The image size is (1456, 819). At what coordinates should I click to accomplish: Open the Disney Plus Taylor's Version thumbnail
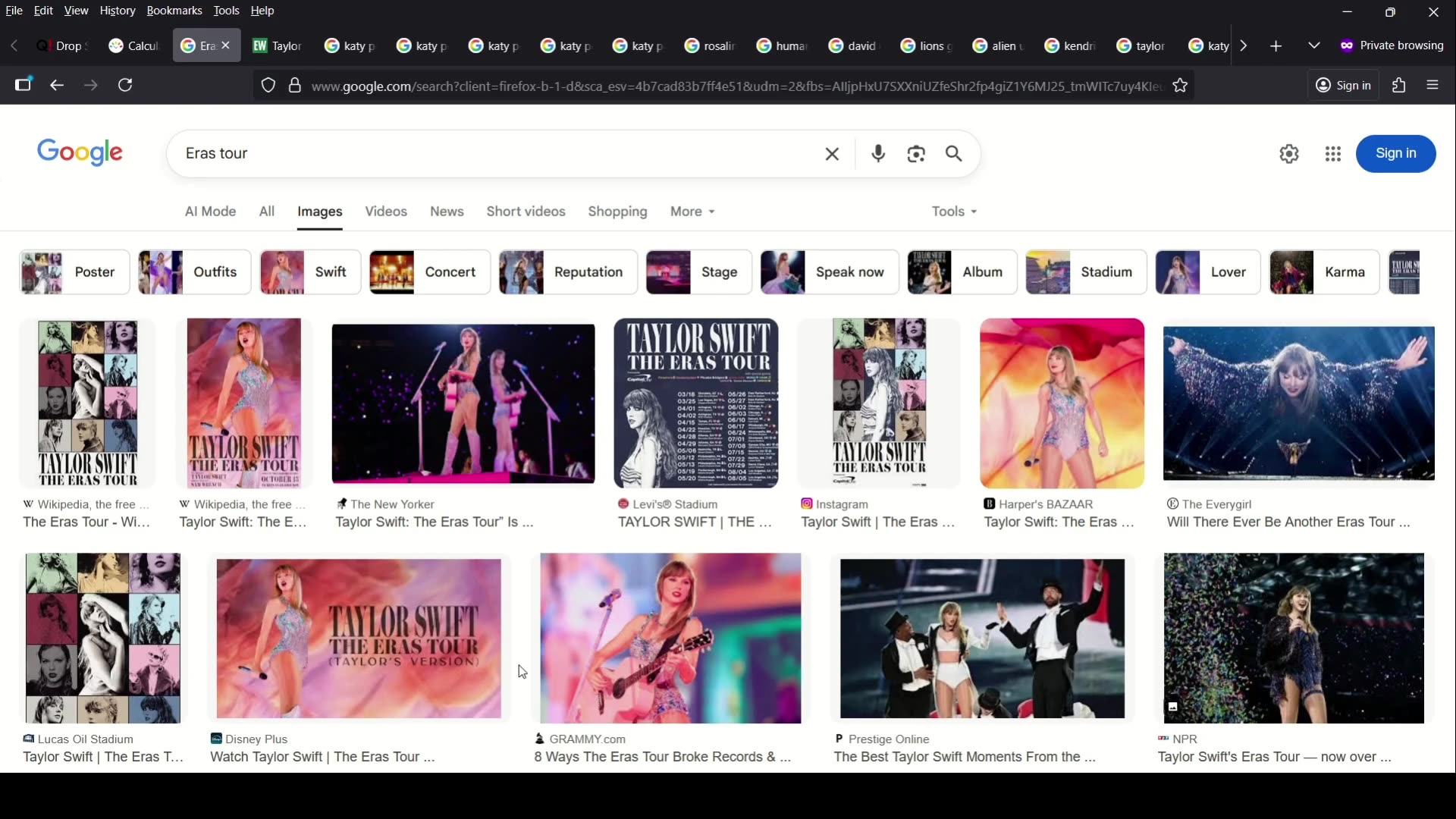pos(359,639)
